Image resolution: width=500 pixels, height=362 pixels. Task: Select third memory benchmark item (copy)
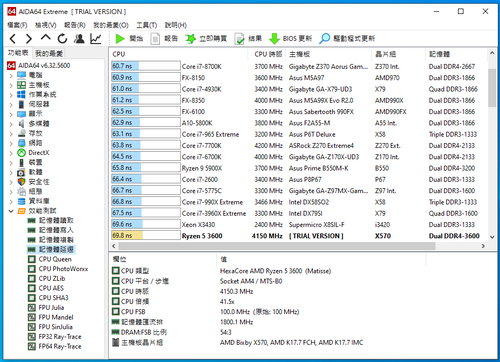pos(50,240)
